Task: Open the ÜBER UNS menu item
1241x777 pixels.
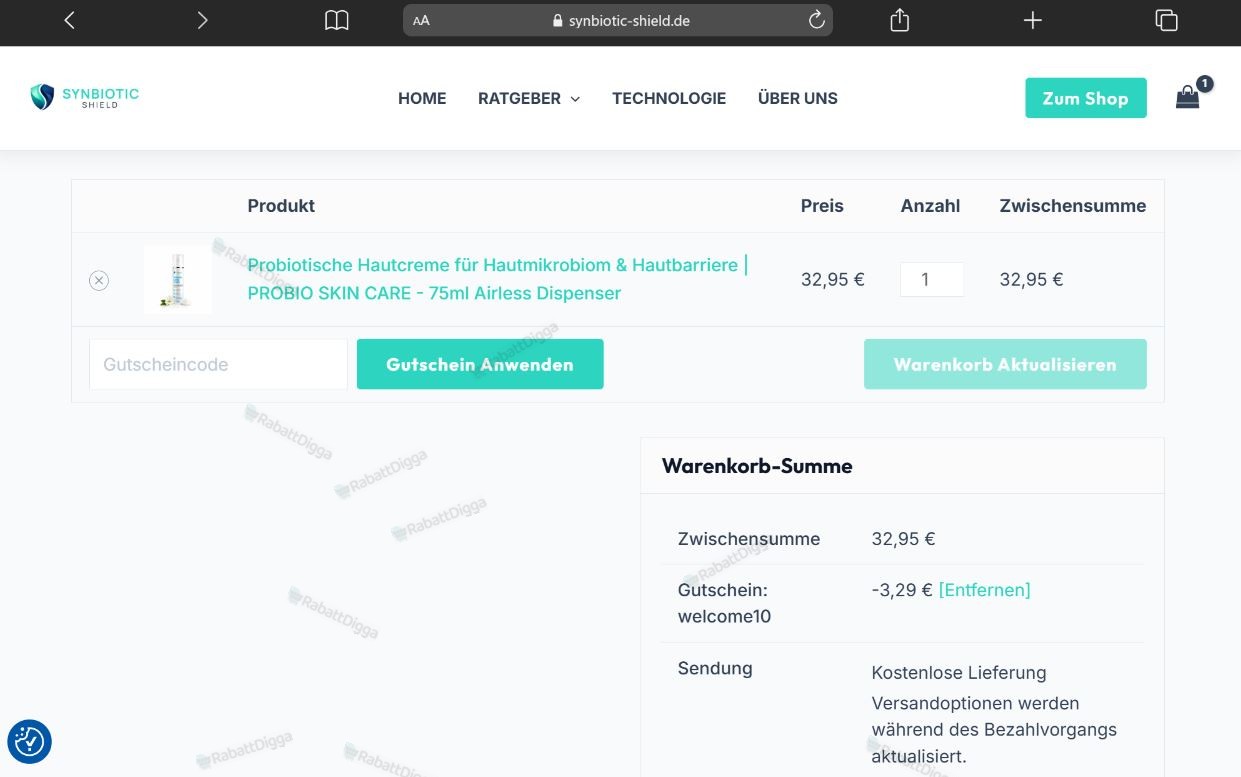Action: (798, 98)
